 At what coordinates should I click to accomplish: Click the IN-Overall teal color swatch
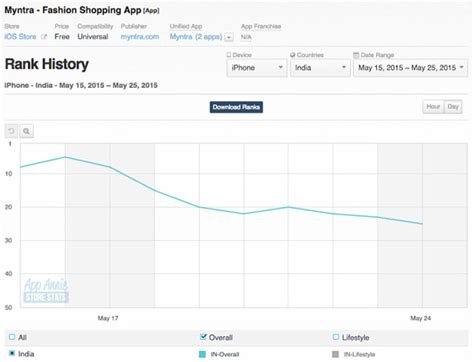point(202,354)
